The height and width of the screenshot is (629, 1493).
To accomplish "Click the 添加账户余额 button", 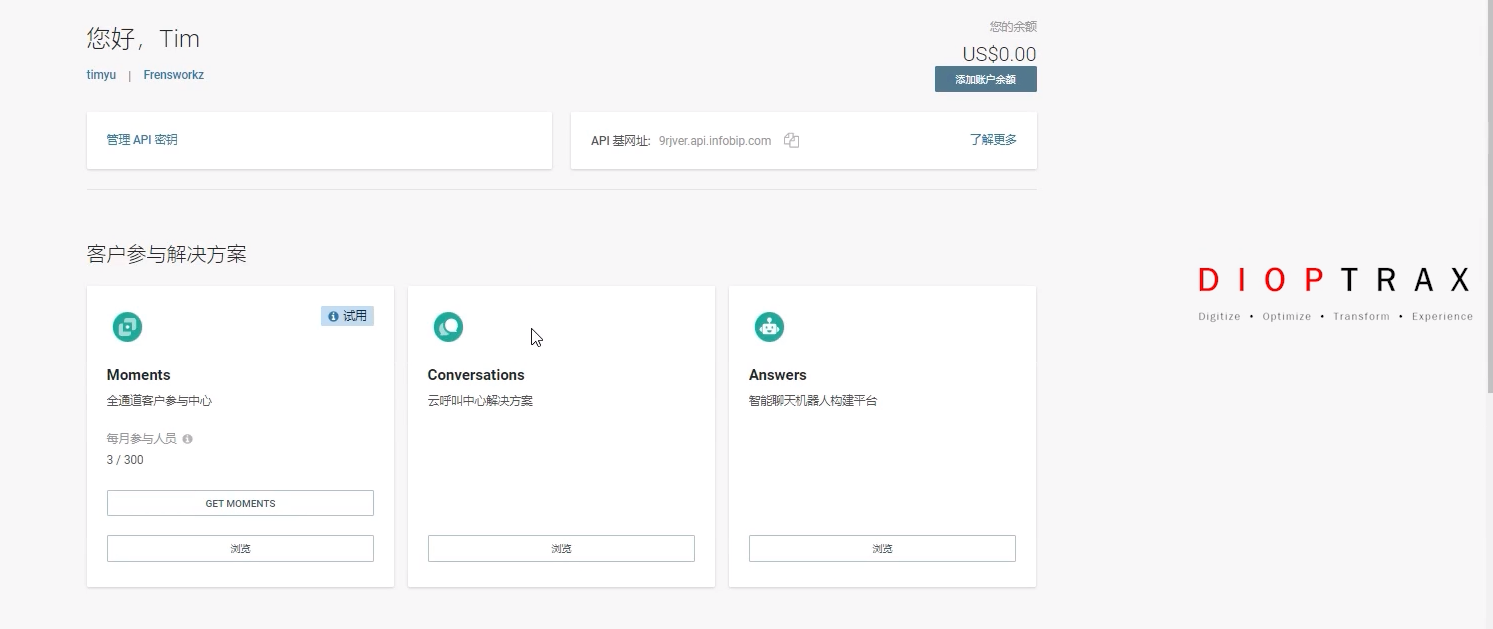I will 985,79.
